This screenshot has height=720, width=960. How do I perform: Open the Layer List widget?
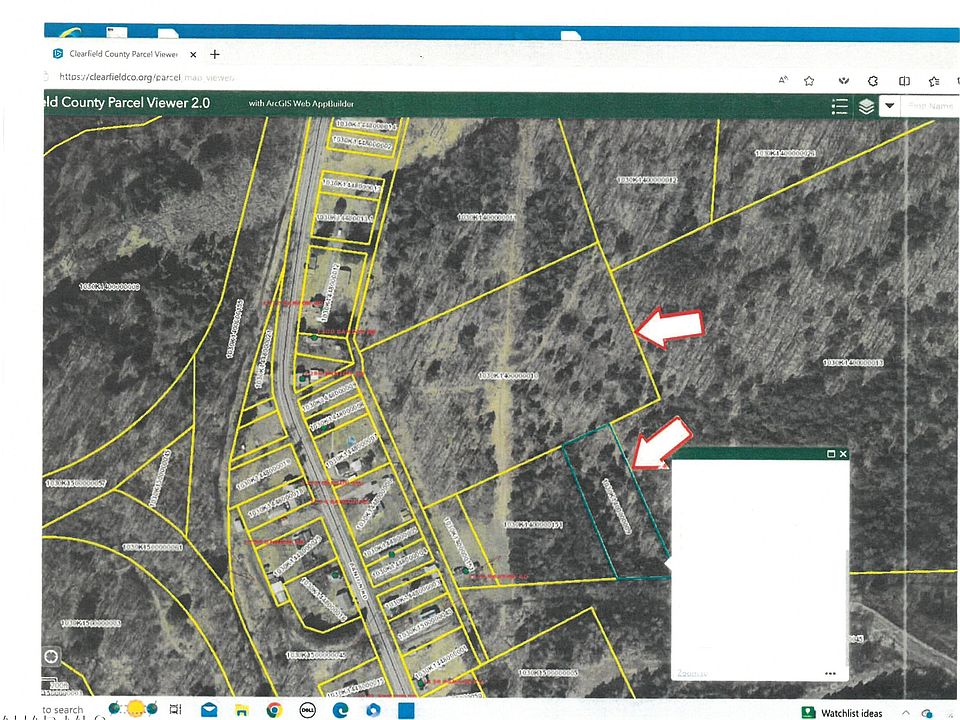click(x=866, y=106)
